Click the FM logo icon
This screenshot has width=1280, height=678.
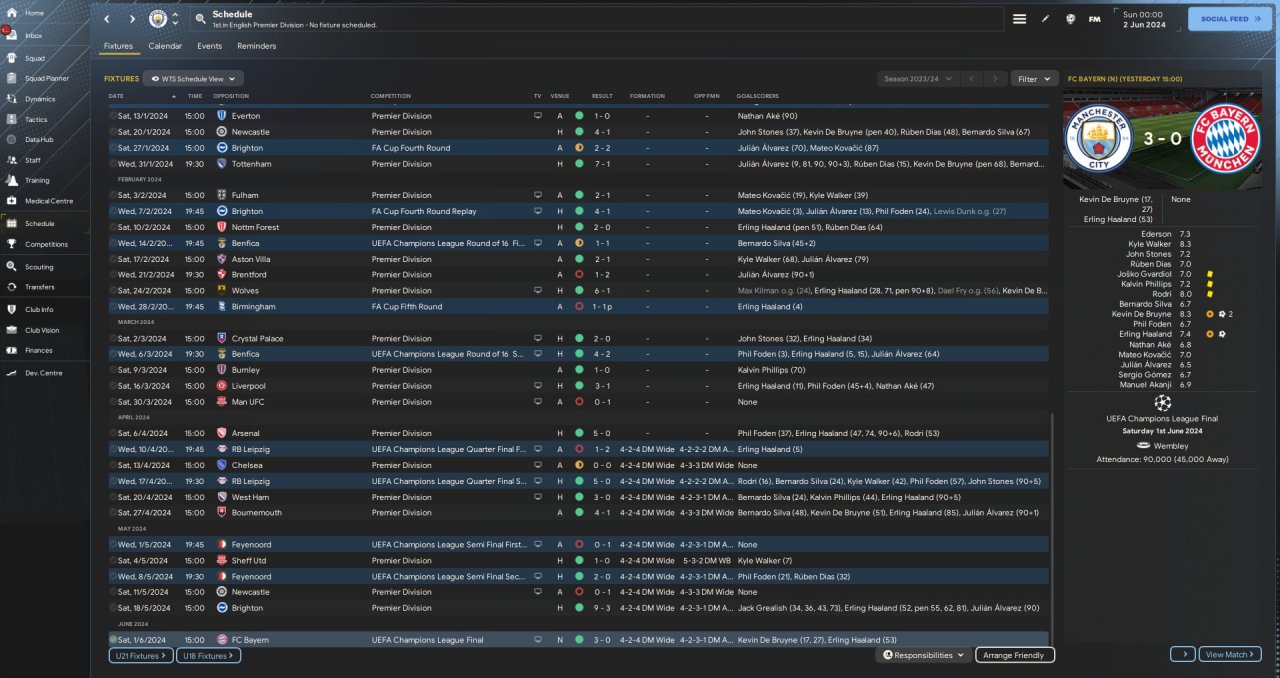click(1094, 19)
